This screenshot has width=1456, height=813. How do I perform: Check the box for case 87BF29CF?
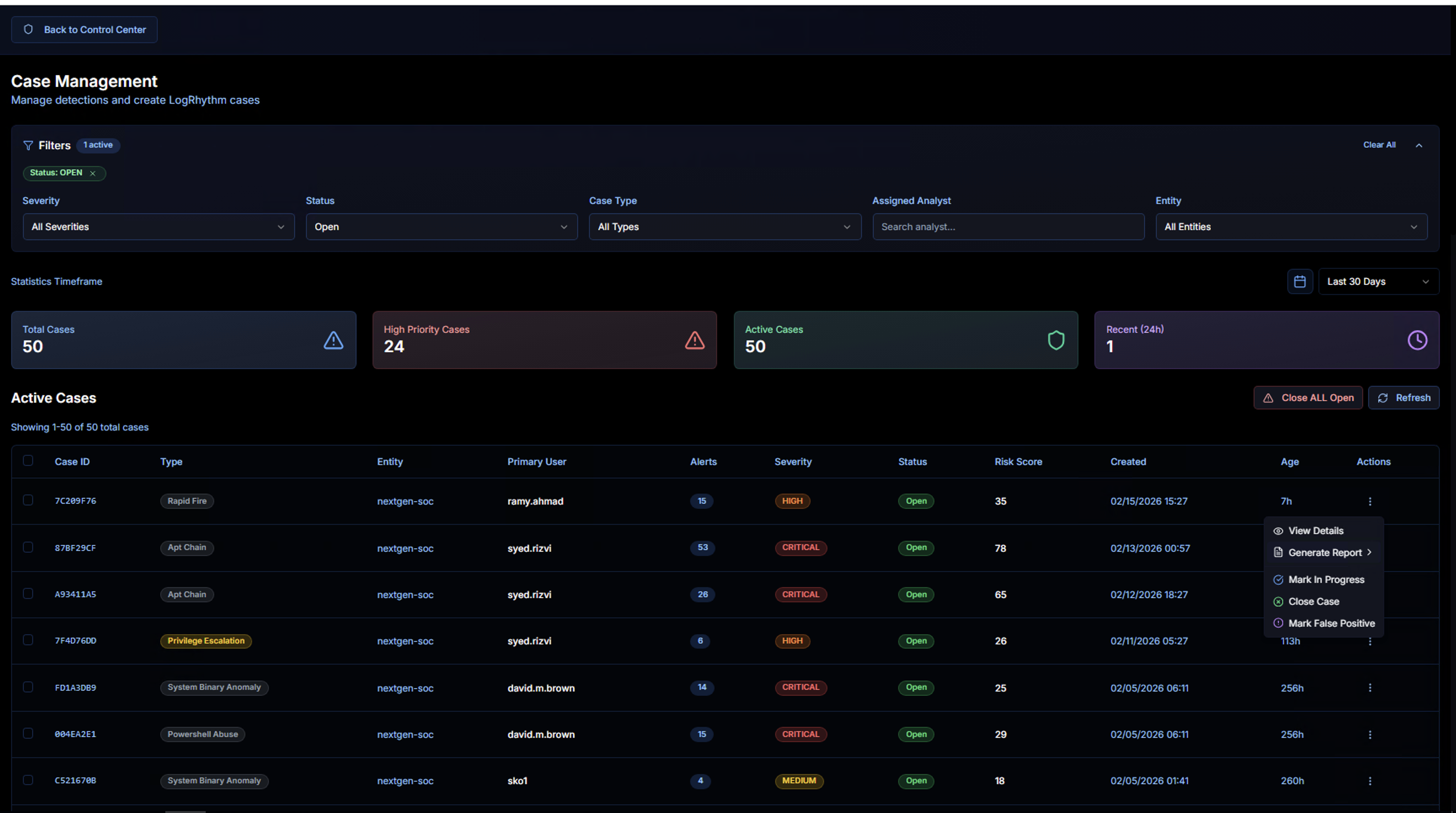(28, 547)
